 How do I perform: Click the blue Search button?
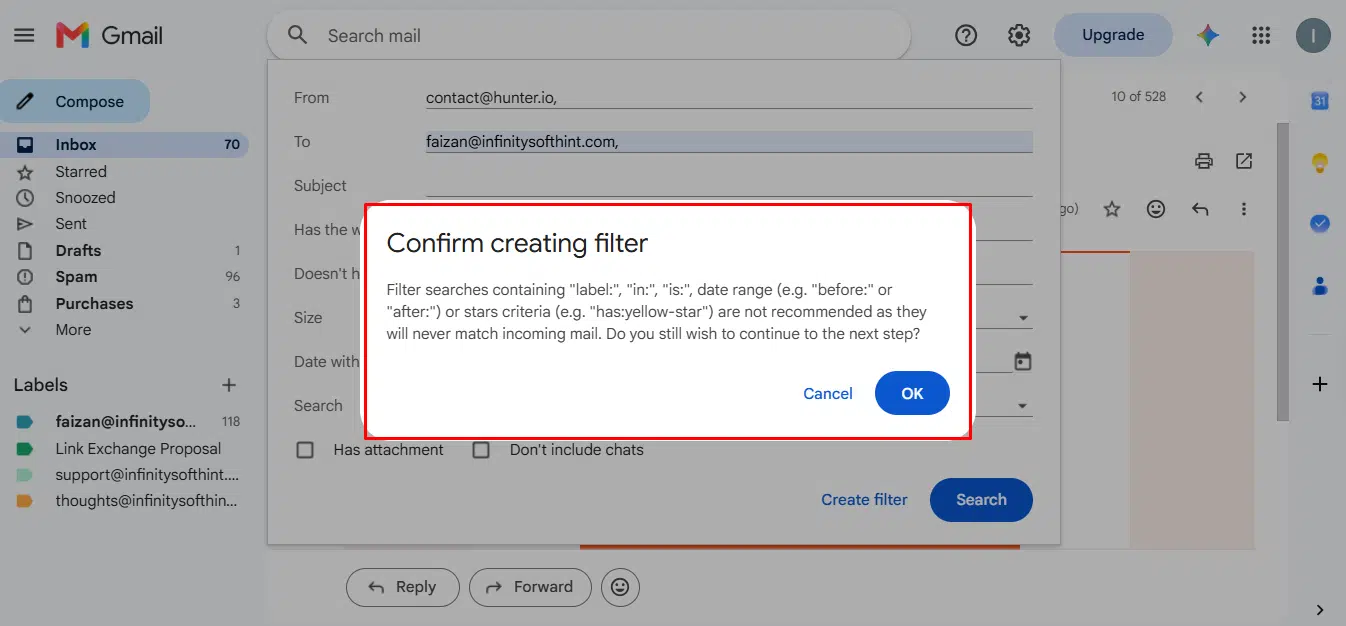981,500
